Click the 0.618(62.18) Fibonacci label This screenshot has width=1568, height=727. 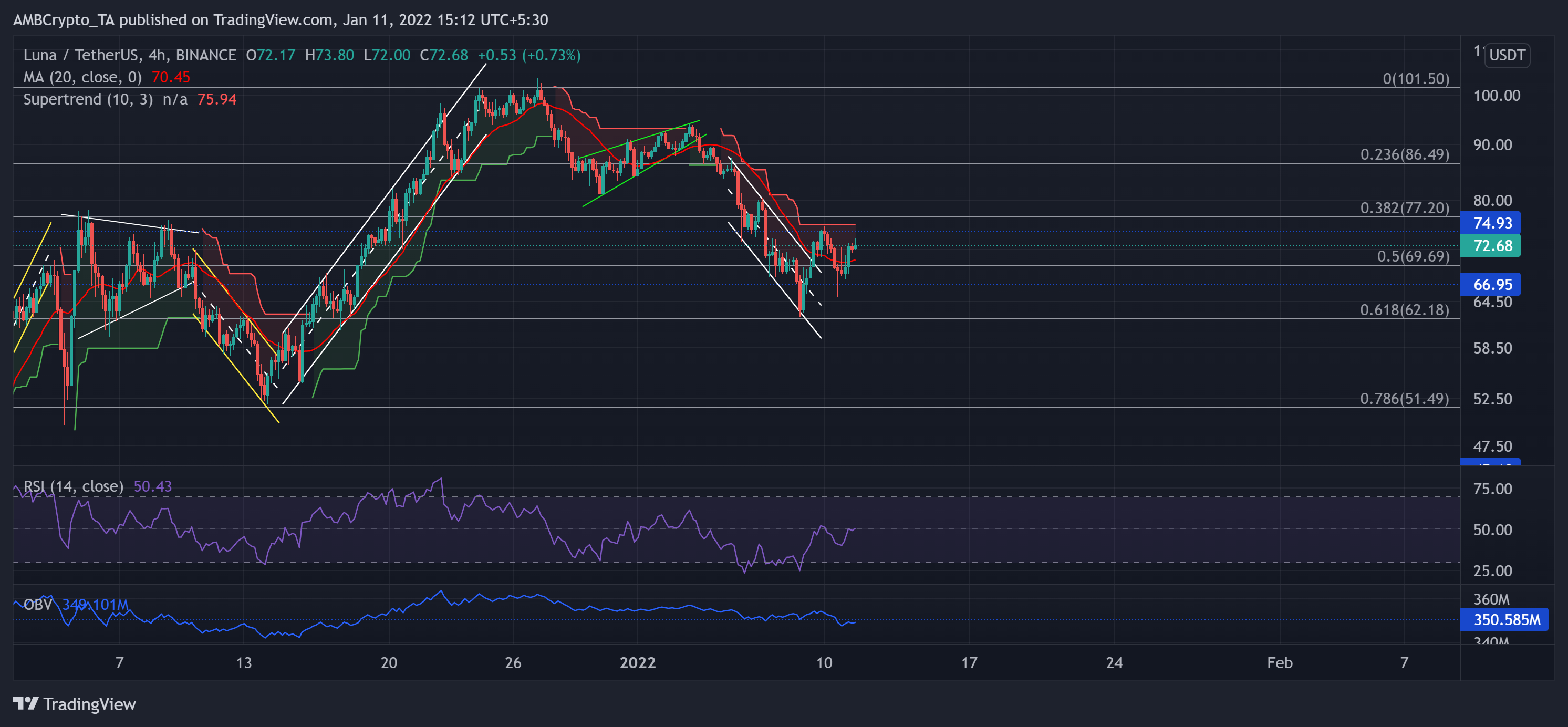pos(1405,309)
